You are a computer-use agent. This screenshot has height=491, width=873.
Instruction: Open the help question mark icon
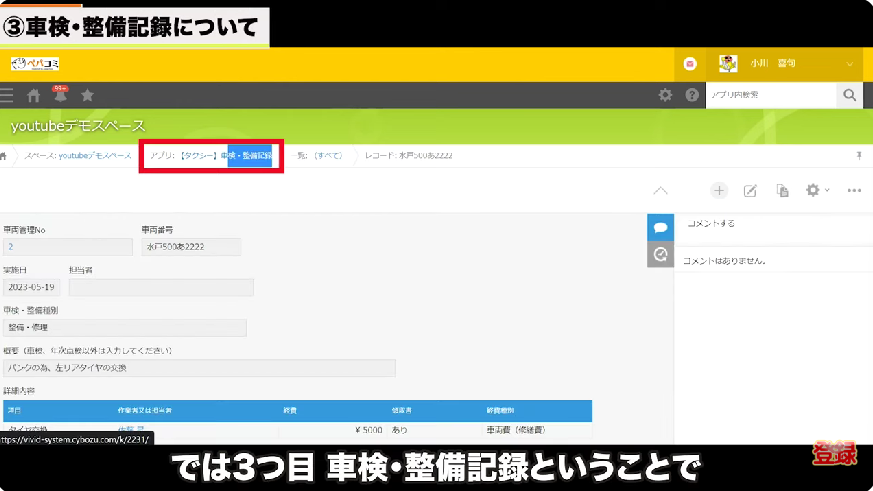tap(691, 95)
